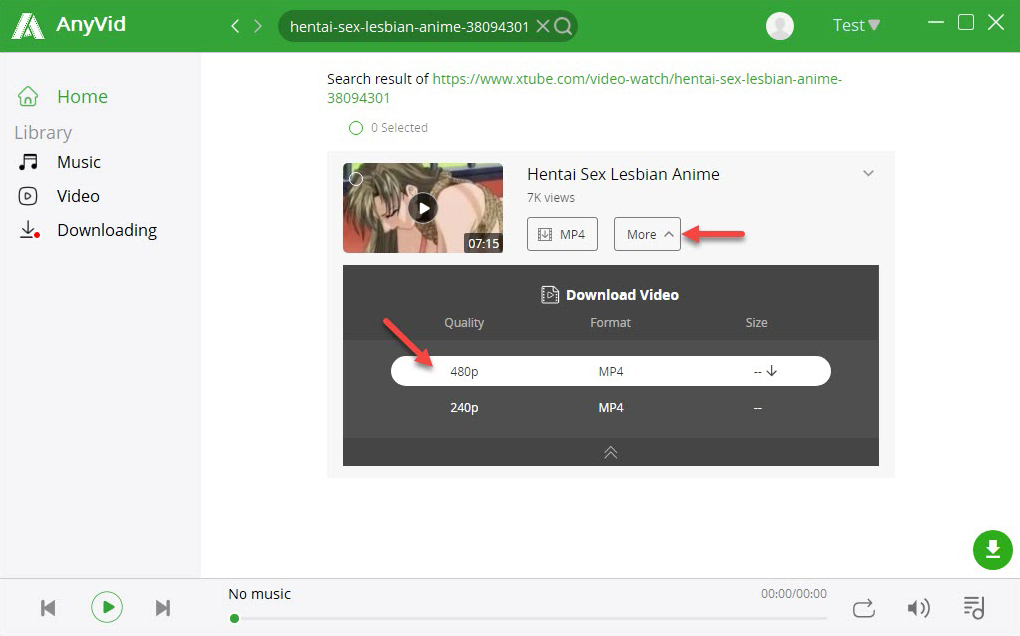Viewport: 1020px width, 636px height.
Task: Collapse the panel with the double-chevron
Action: (611, 453)
